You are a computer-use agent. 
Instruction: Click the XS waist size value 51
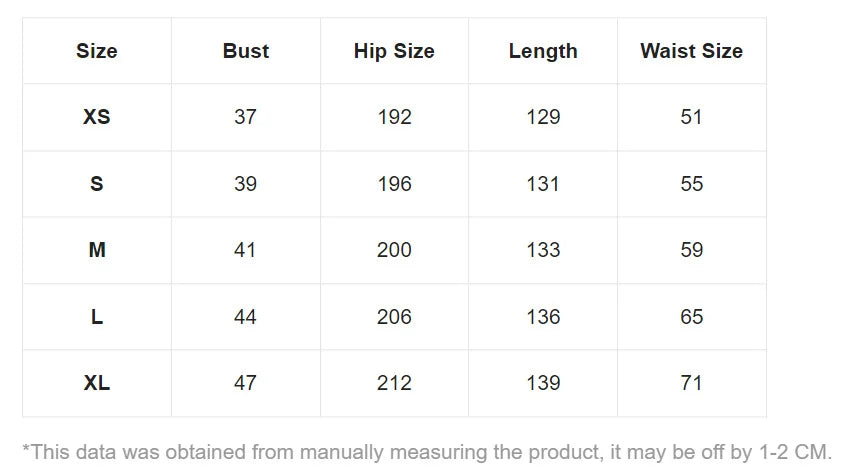[692, 117]
